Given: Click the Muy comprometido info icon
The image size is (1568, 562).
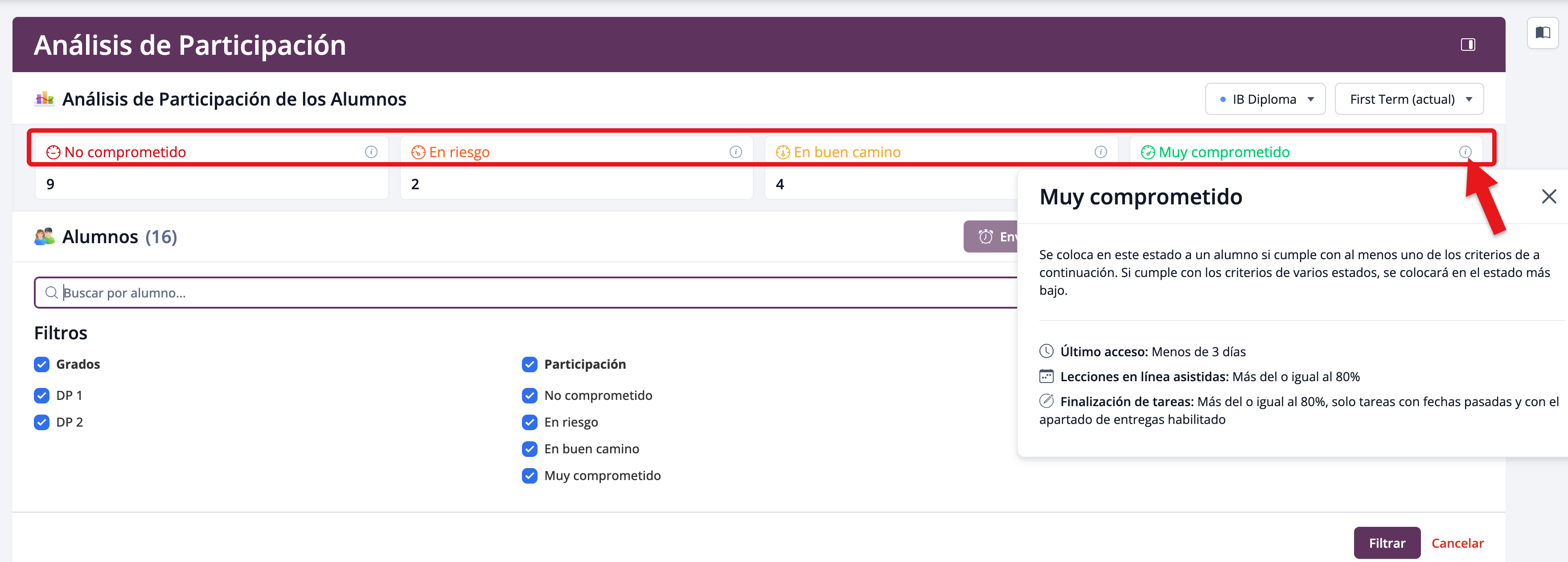Looking at the screenshot, I should point(1465,152).
